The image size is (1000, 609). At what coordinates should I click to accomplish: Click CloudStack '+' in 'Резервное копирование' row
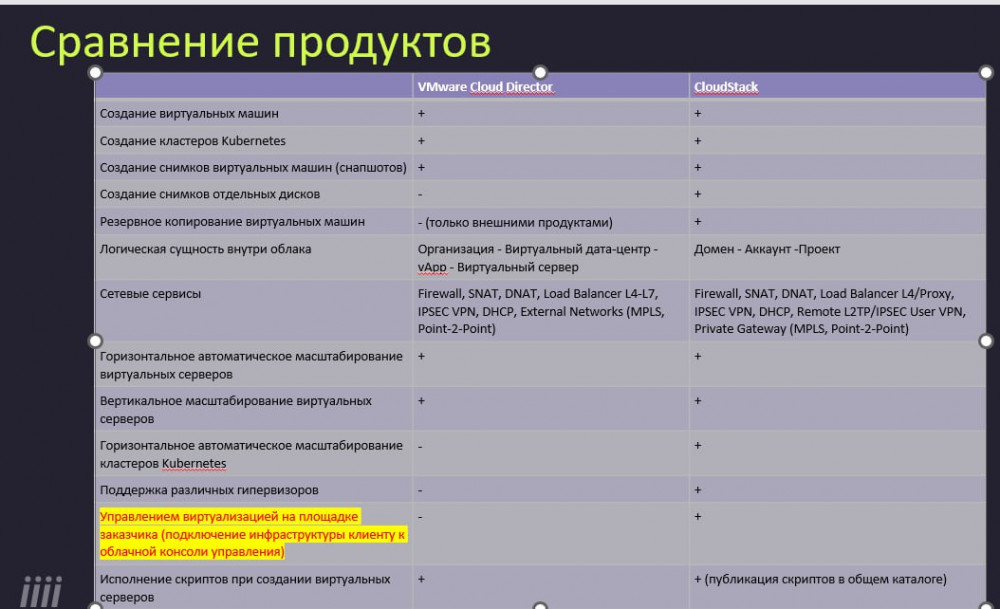point(698,222)
